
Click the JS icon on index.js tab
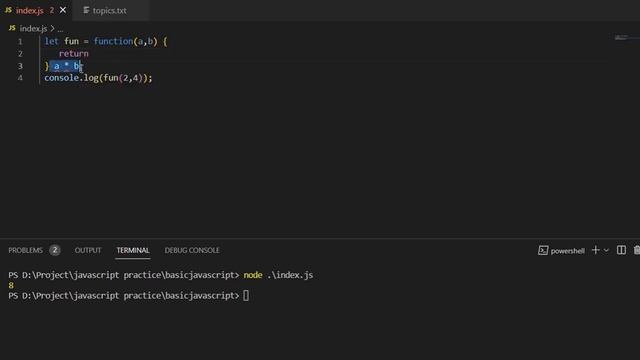[8, 10]
